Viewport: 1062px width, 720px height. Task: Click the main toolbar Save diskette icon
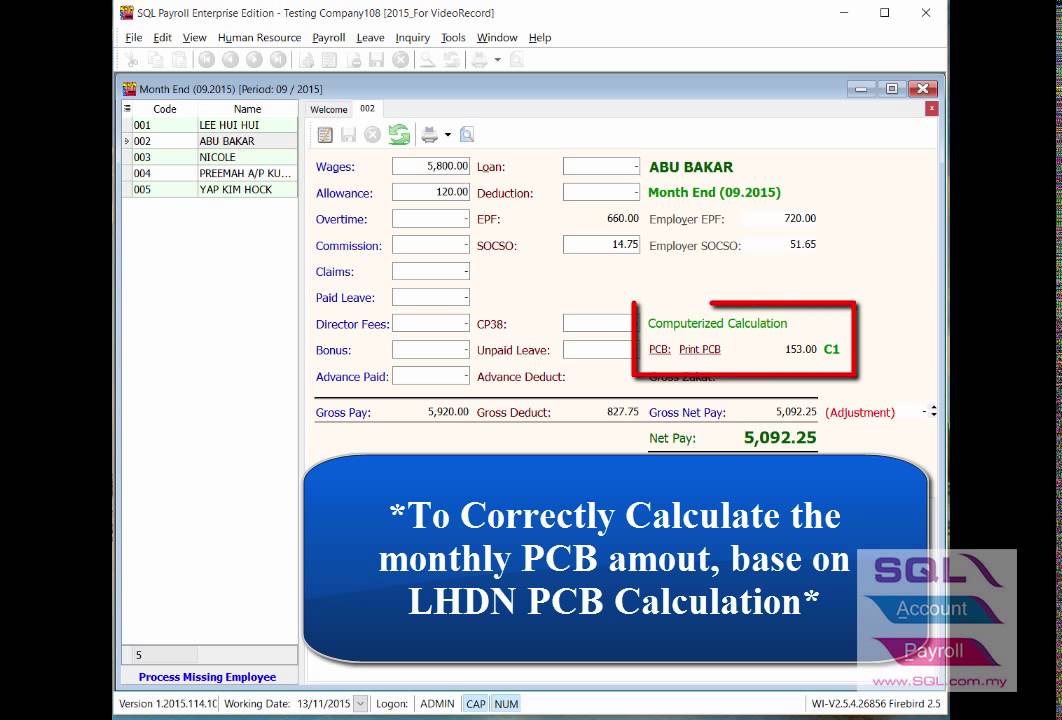(x=377, y=60)
